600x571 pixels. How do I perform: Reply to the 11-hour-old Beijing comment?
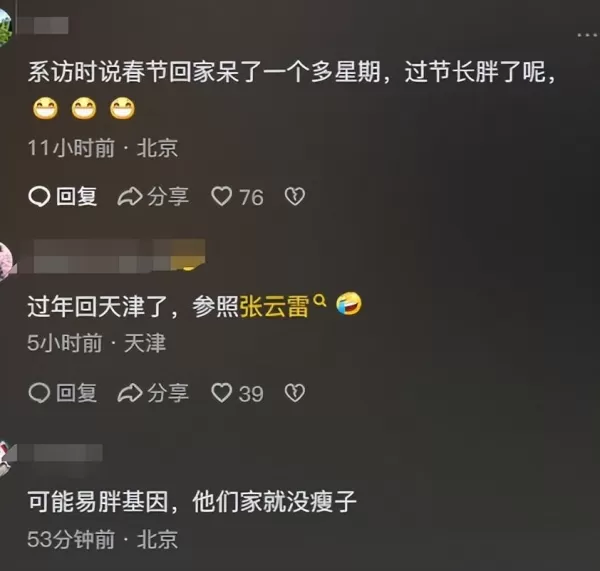pos(62,197)
